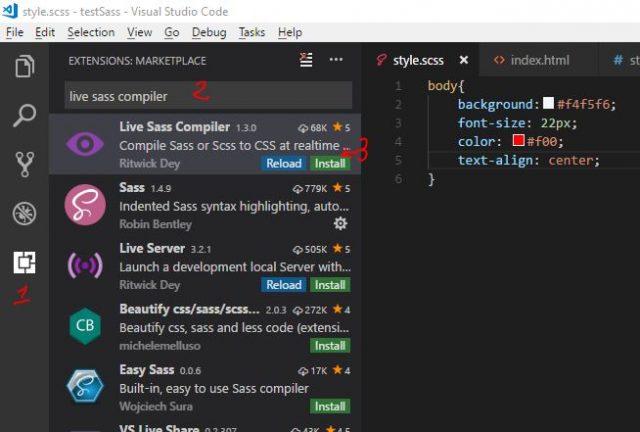The image size is (640, 432).
Task: Open the Search view in activity bar
Action: tap(24, 116)
